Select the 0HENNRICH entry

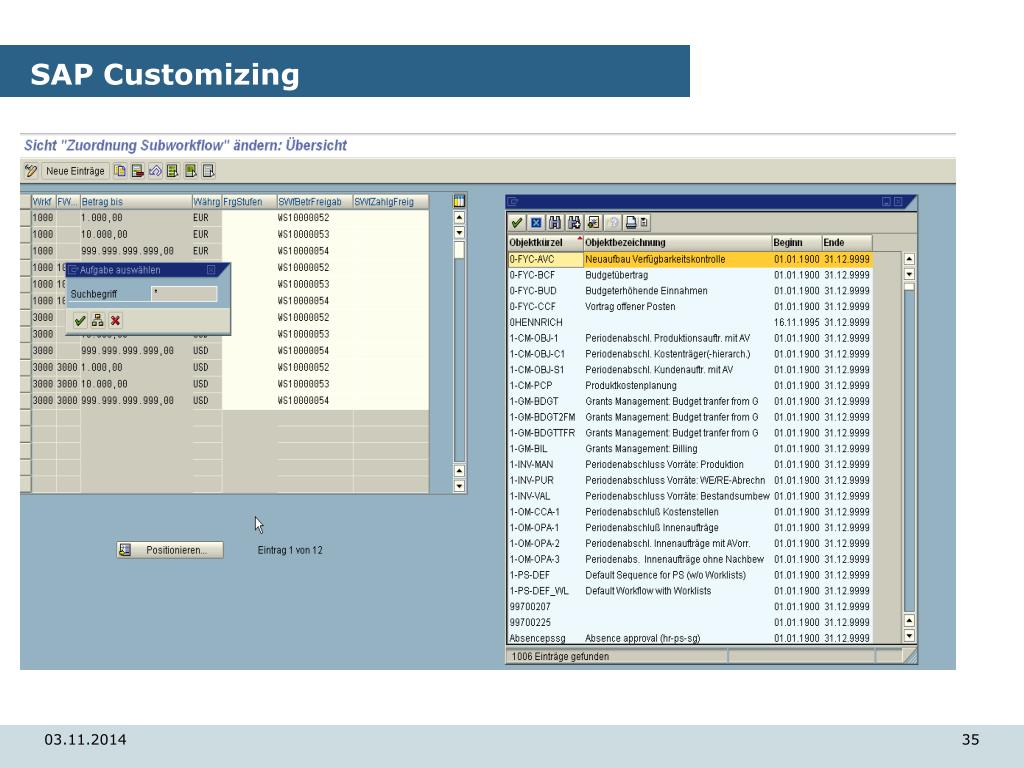(x=690, y=323)
